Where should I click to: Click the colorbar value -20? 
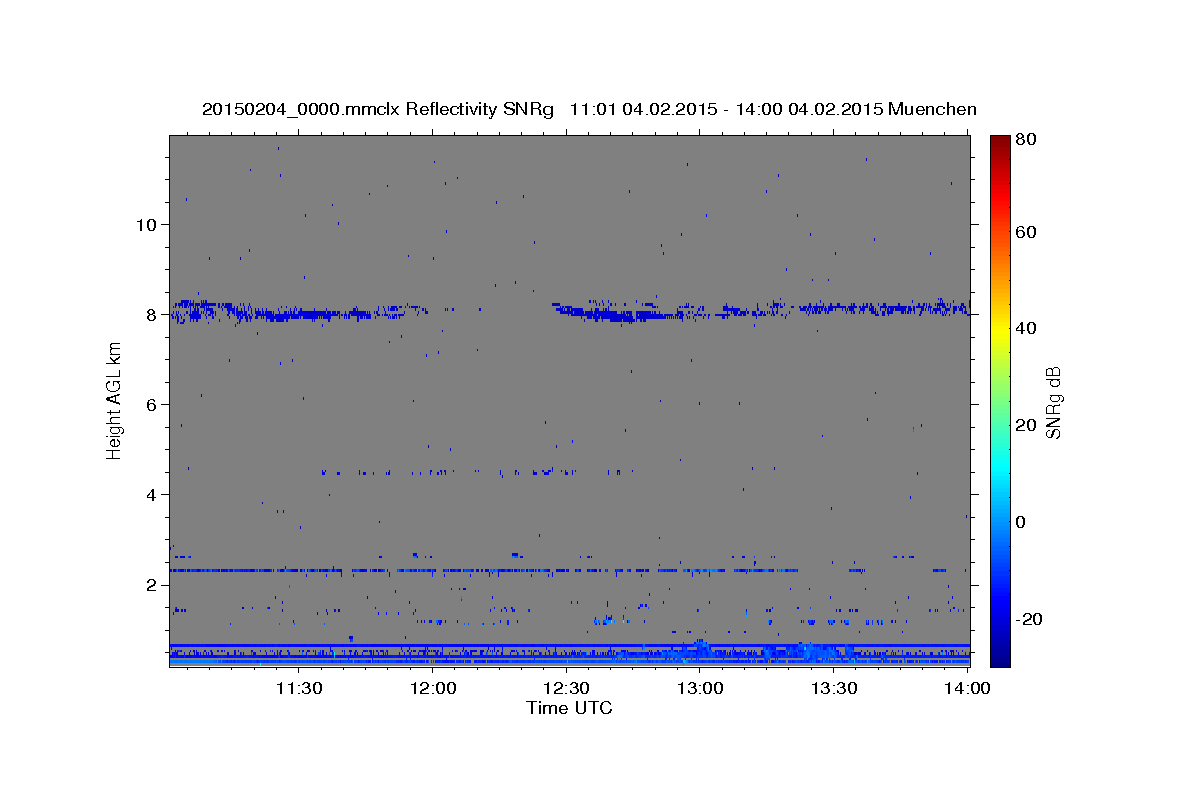coord(1029,619)
